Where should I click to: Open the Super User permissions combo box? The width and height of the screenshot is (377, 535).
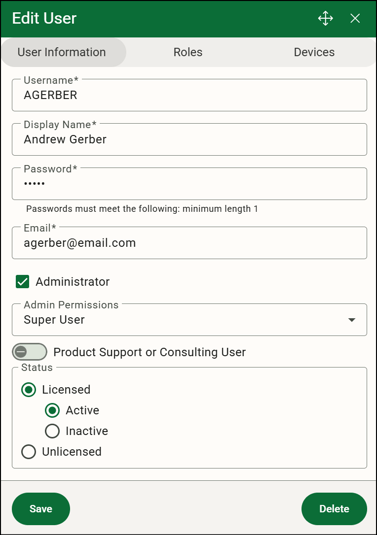(189, 320)
